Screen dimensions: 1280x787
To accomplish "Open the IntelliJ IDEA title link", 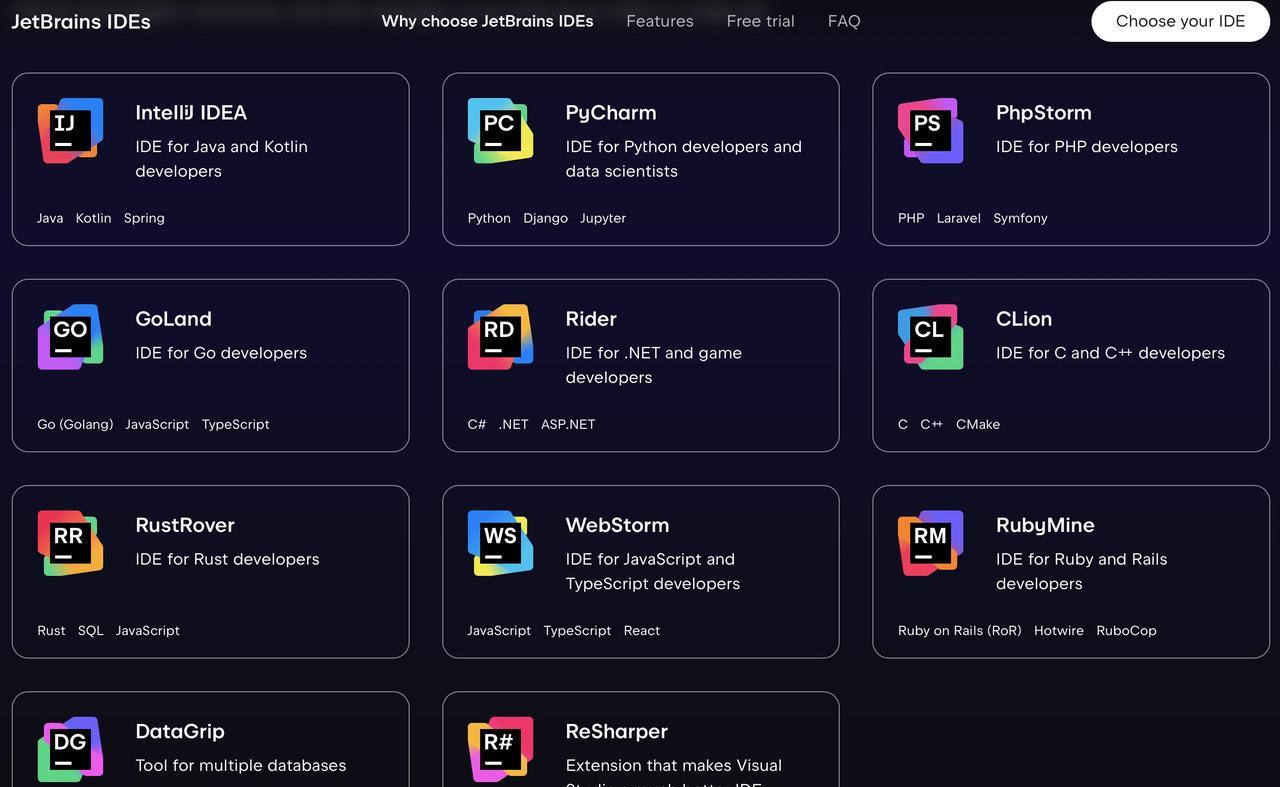I will [191, 112].
